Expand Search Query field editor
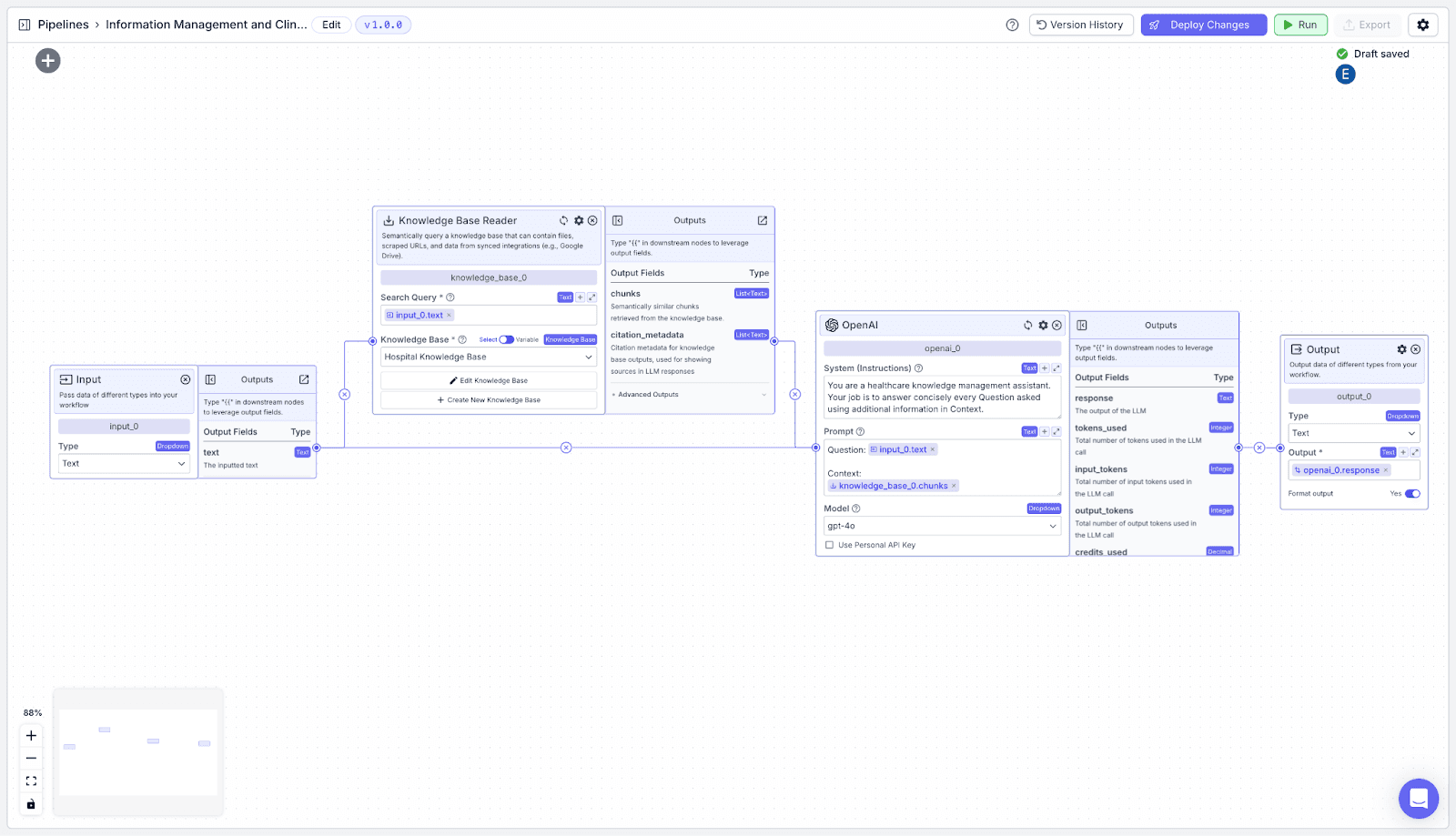Viewport: 1456px width, 836px height. click(x=591, y=297)
